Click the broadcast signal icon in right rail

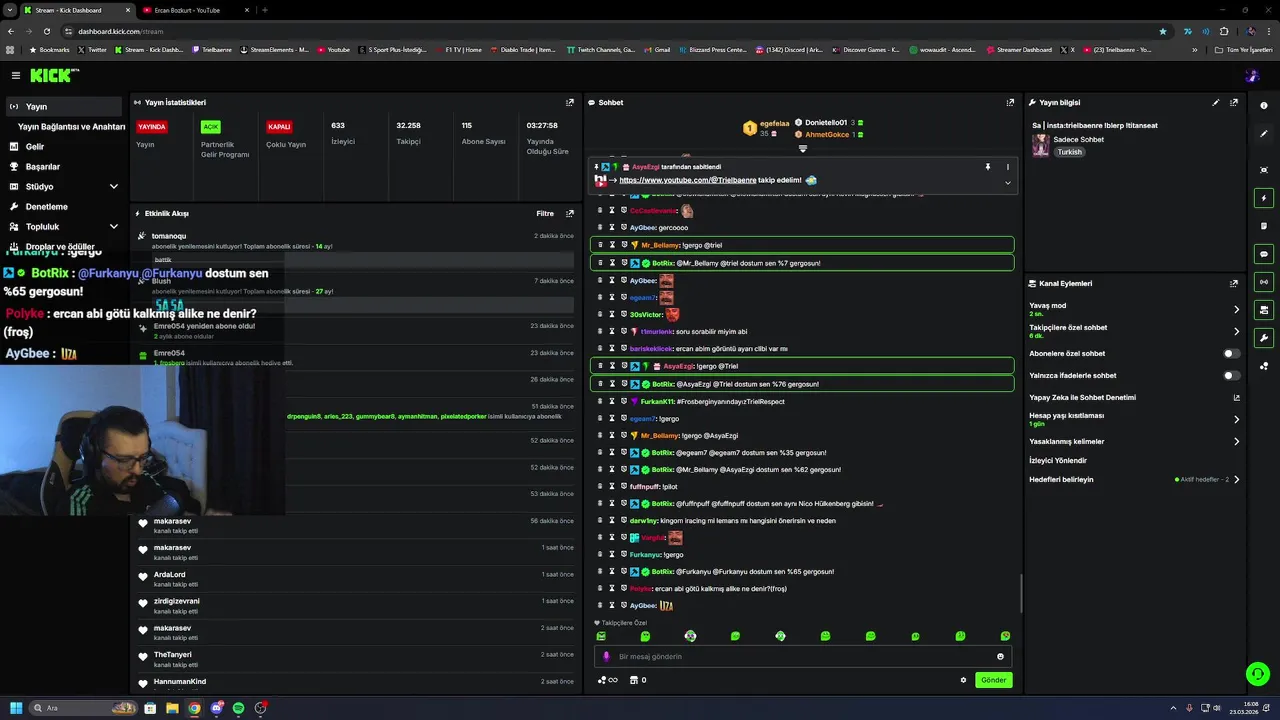pyautogui.click(x=1264, y=282)
